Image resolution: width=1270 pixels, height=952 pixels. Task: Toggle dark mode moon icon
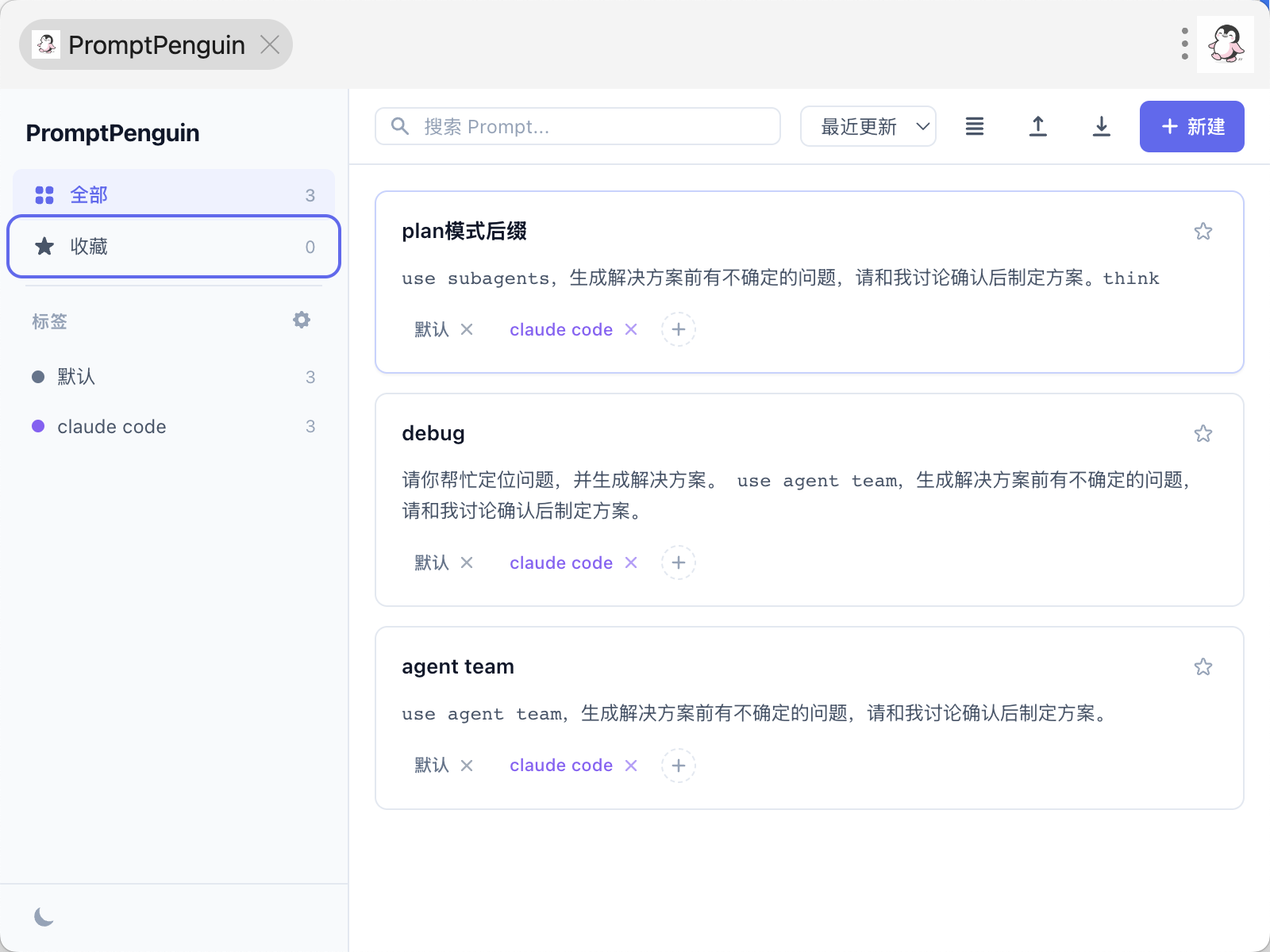coord(44,917)
